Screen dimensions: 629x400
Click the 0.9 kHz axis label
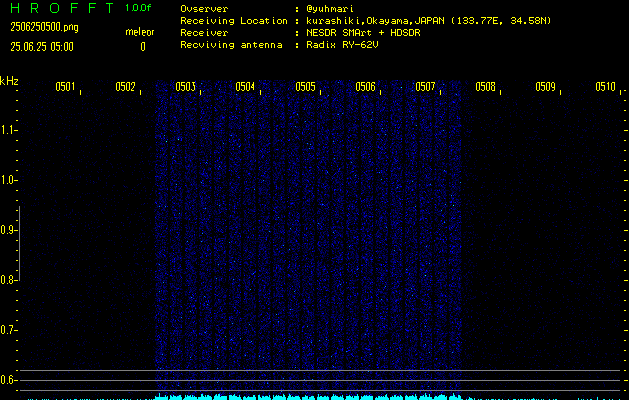click(7, 230)
